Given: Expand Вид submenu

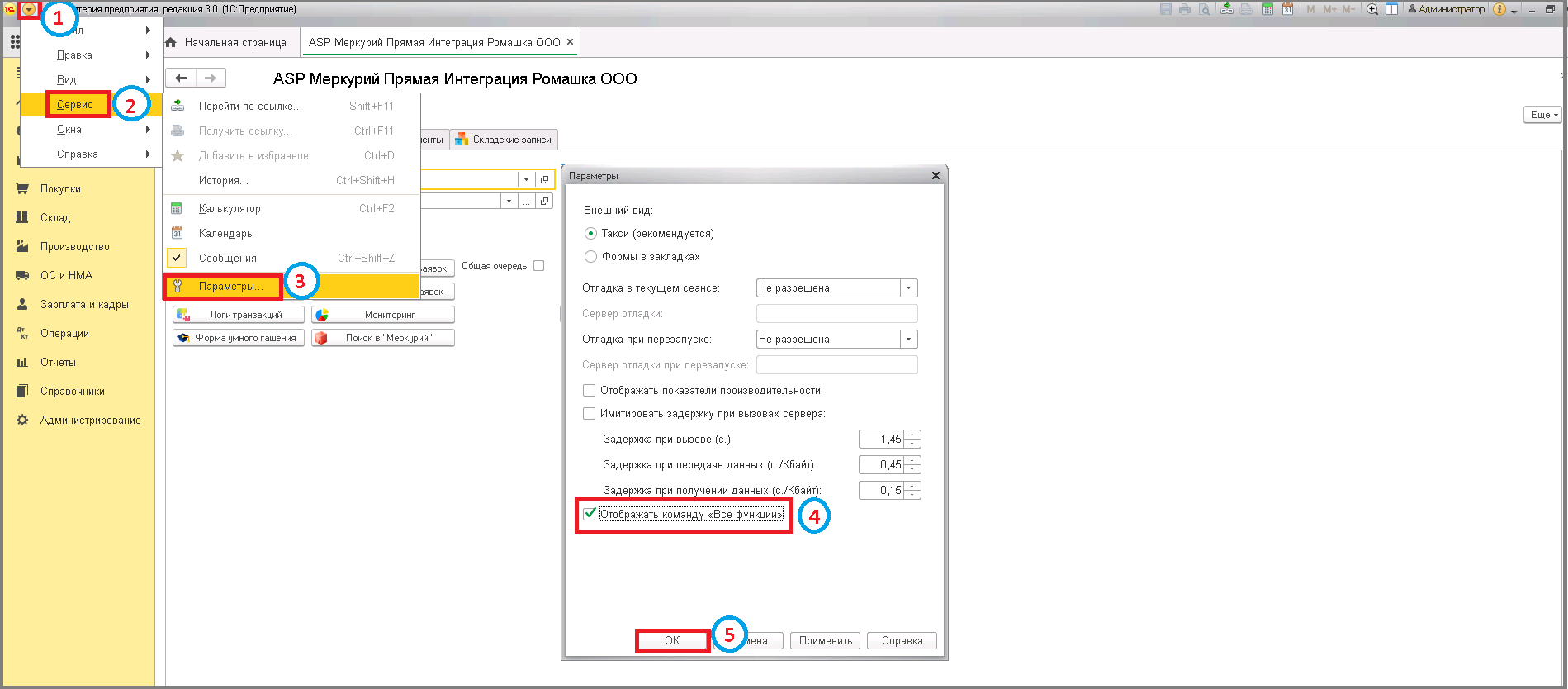Looking at the screenshot, I should pyautogui.click(x=91, y=79).
